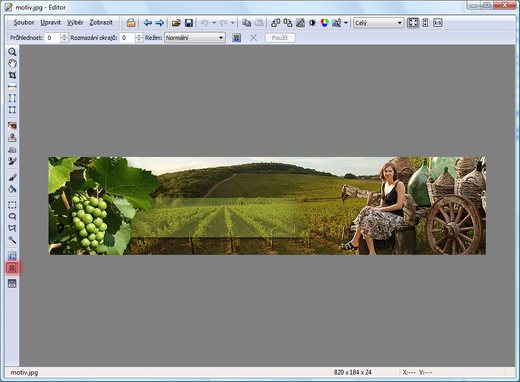Select the Red-eye reduction tool
The image size is (520, 382).
point(12,126)
